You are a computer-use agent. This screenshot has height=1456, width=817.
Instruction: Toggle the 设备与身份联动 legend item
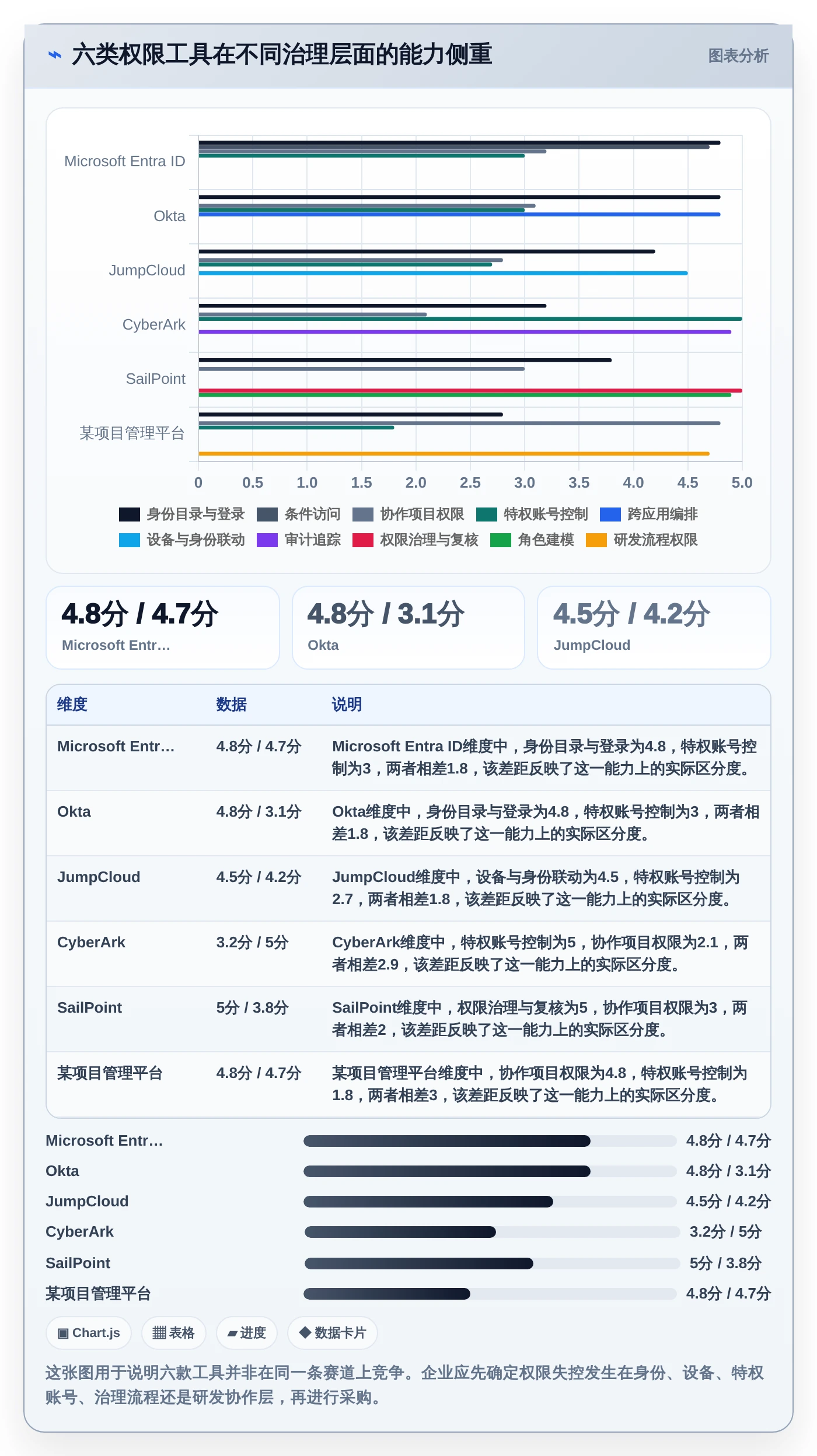click(x=181, y=540)
